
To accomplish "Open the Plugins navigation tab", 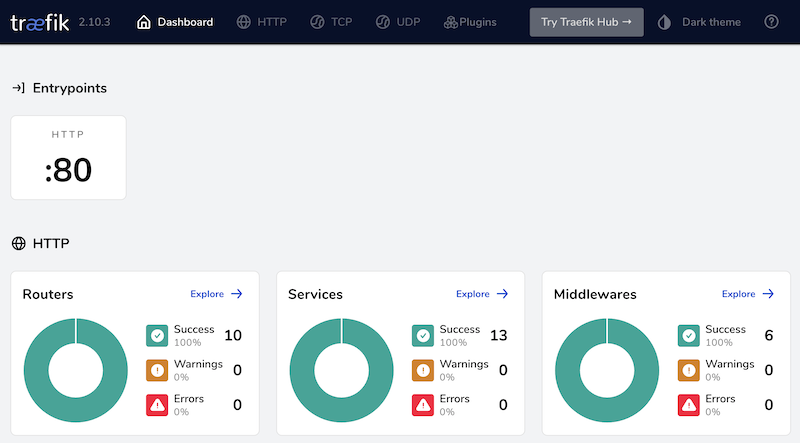I will 470,22.
